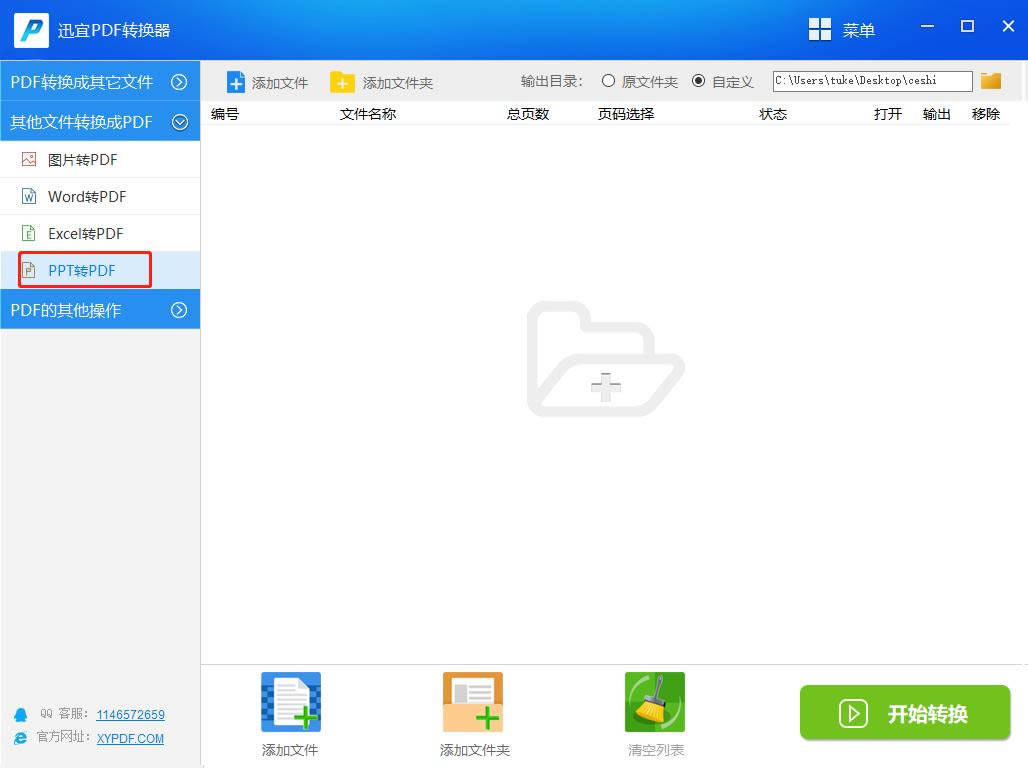Open the PDF的其他操作 category
Viewport: 1028px width, 768px height.
coord(100,310)
